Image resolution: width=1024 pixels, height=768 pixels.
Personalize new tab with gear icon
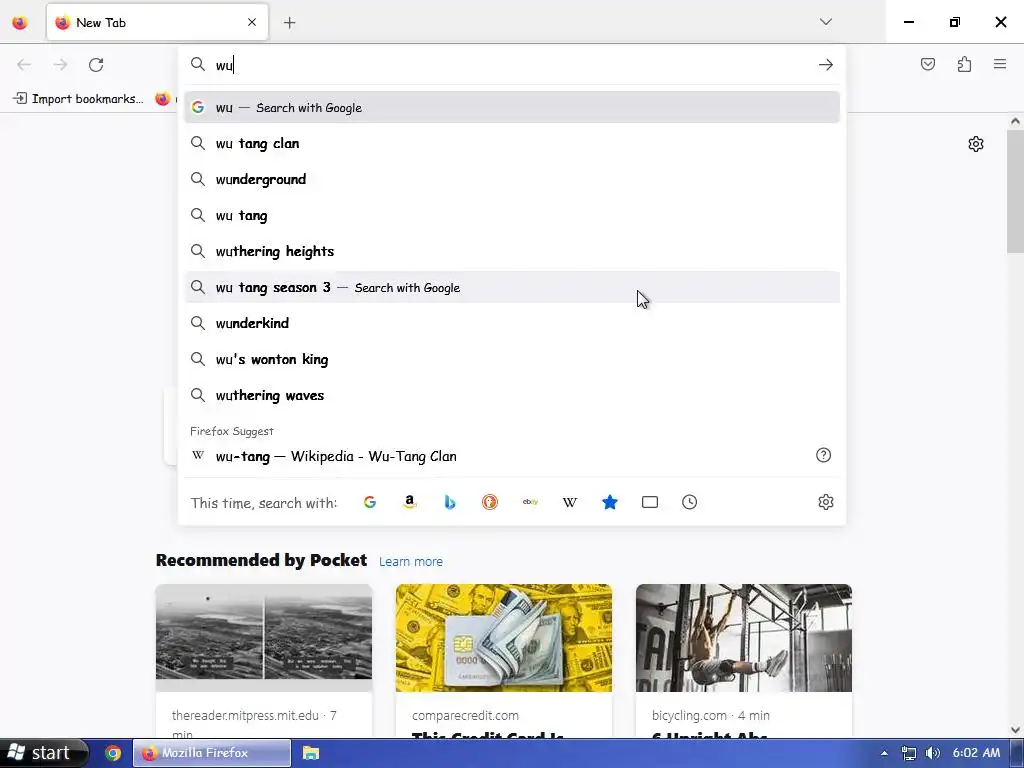[976, 144]
